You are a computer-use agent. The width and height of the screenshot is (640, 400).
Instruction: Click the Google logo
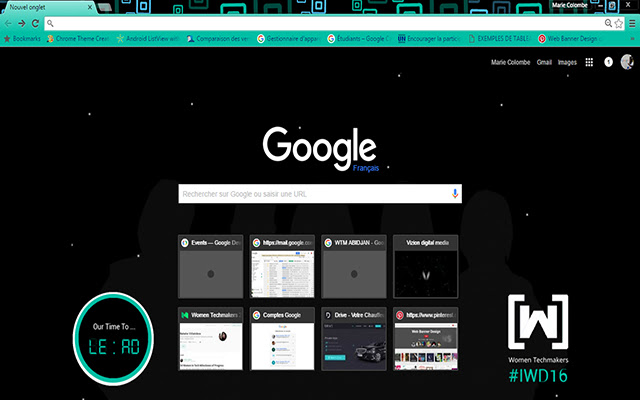tap(320, 148)
